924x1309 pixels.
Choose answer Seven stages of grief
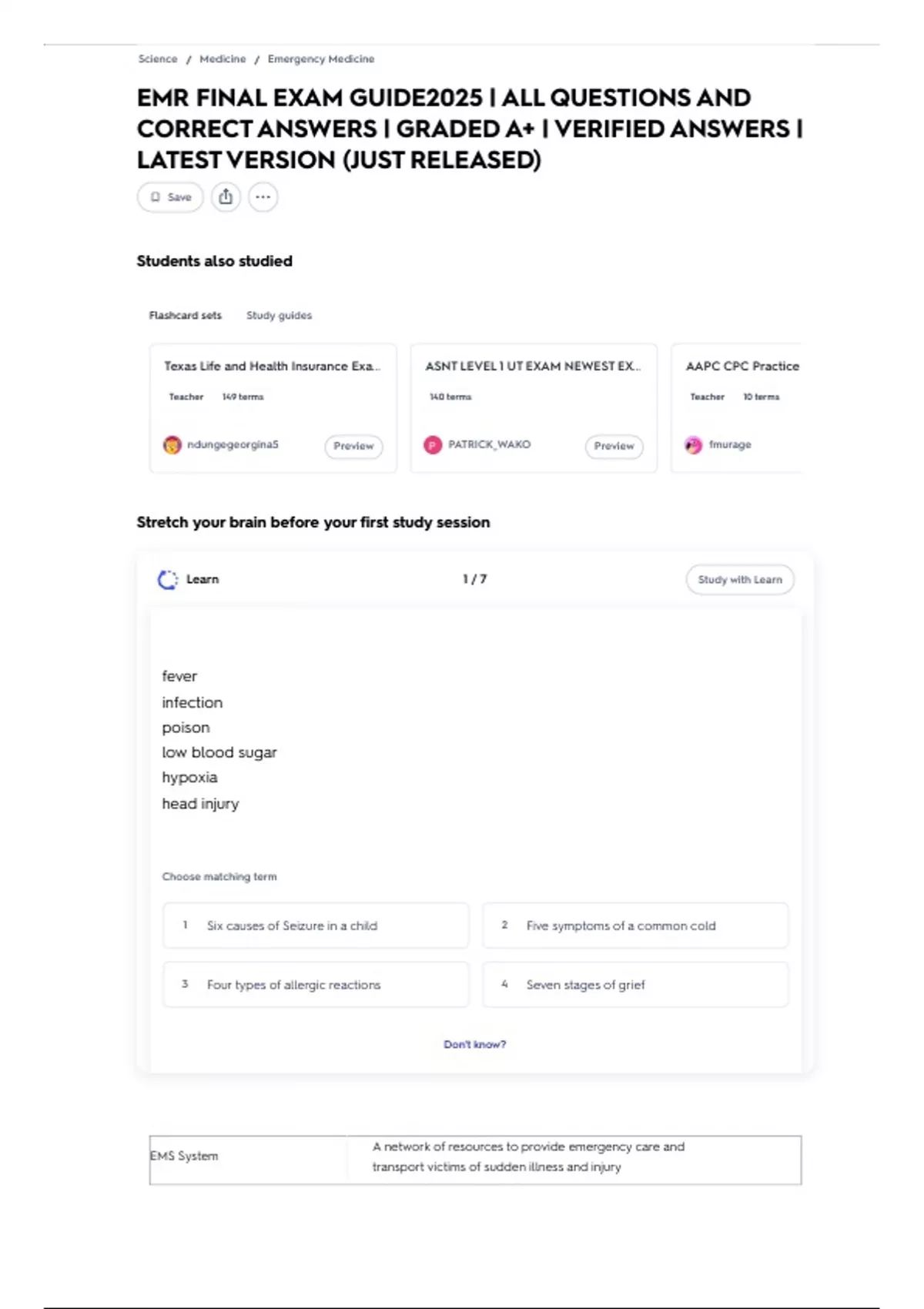click(635, 985)
